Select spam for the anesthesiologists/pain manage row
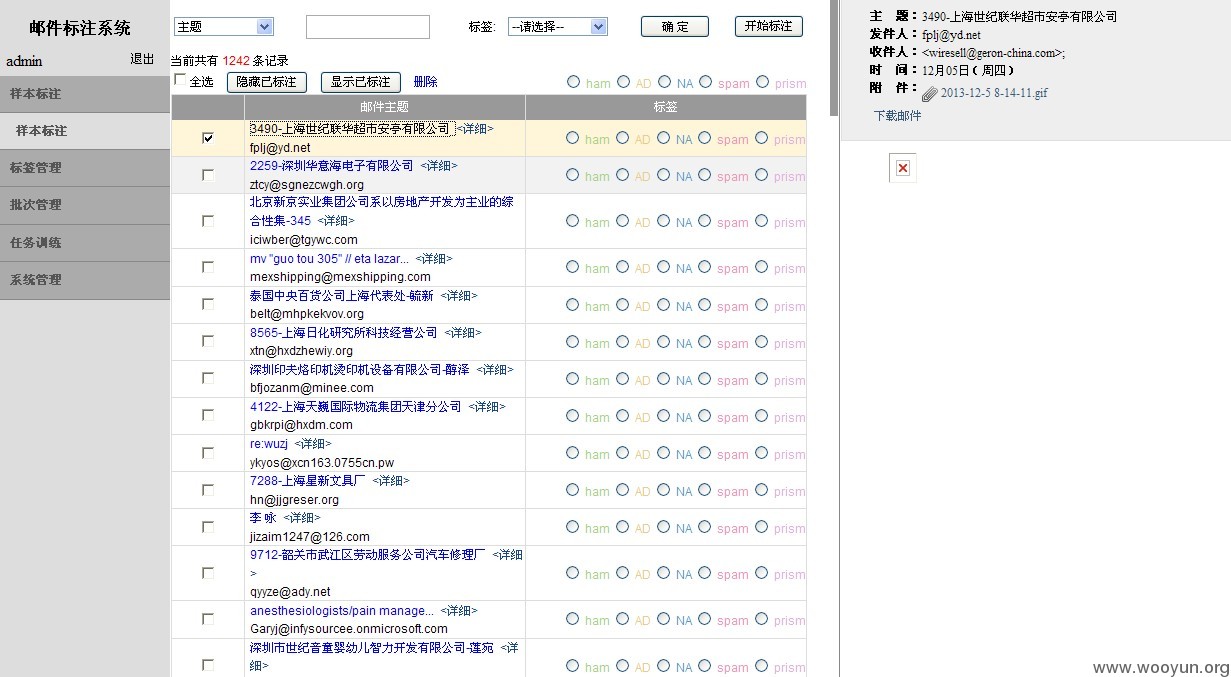1231x677 pixels. [706, 619]
